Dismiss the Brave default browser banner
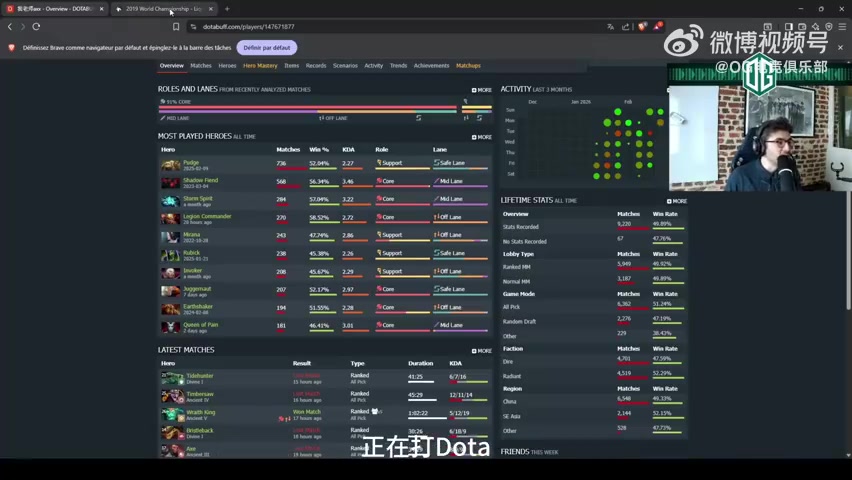The height and width of the screenshot is (480, 852). [840, 48]
